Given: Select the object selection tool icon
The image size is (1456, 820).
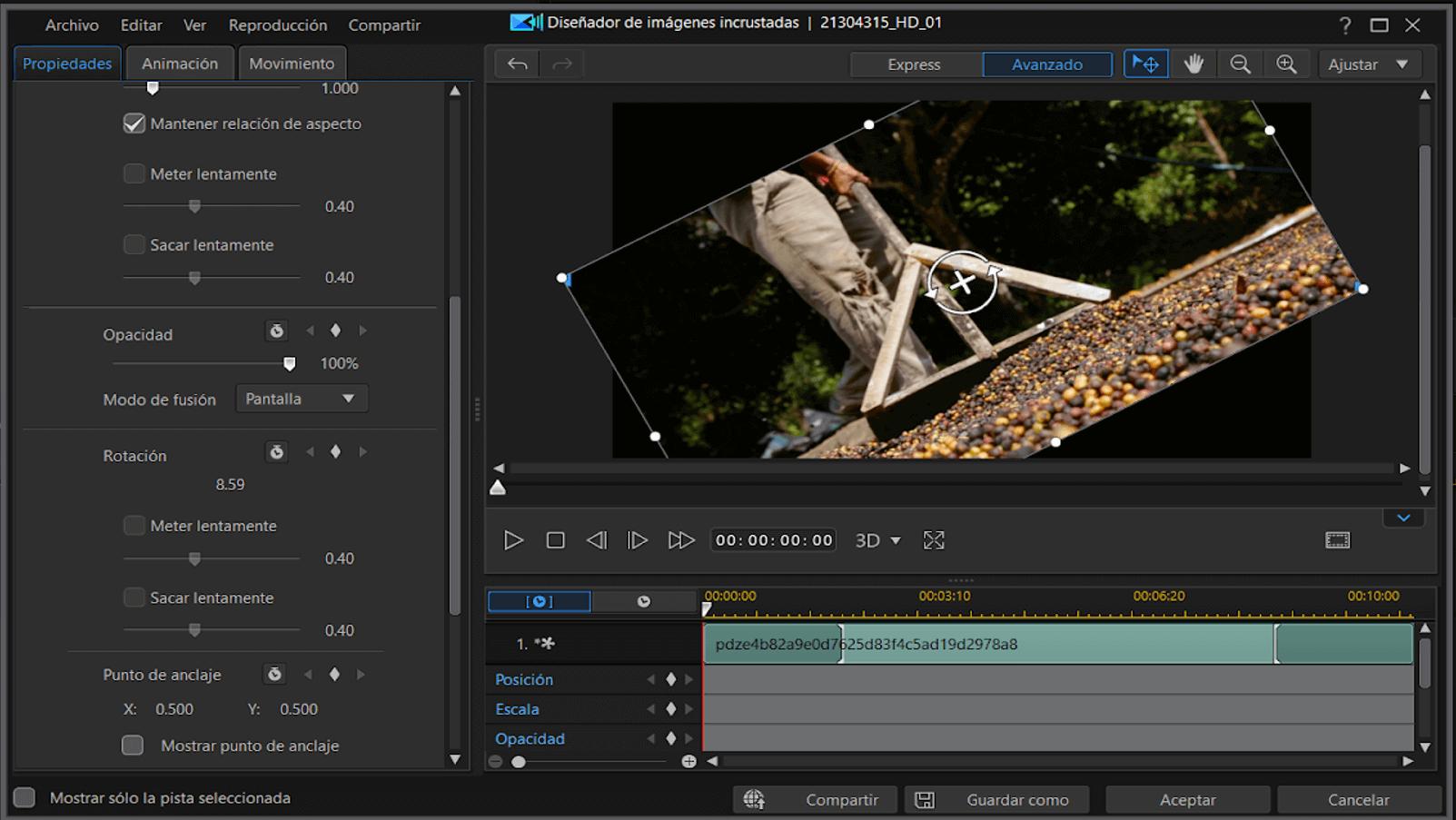Looking at the screenshot, I should click(1145, 64).
